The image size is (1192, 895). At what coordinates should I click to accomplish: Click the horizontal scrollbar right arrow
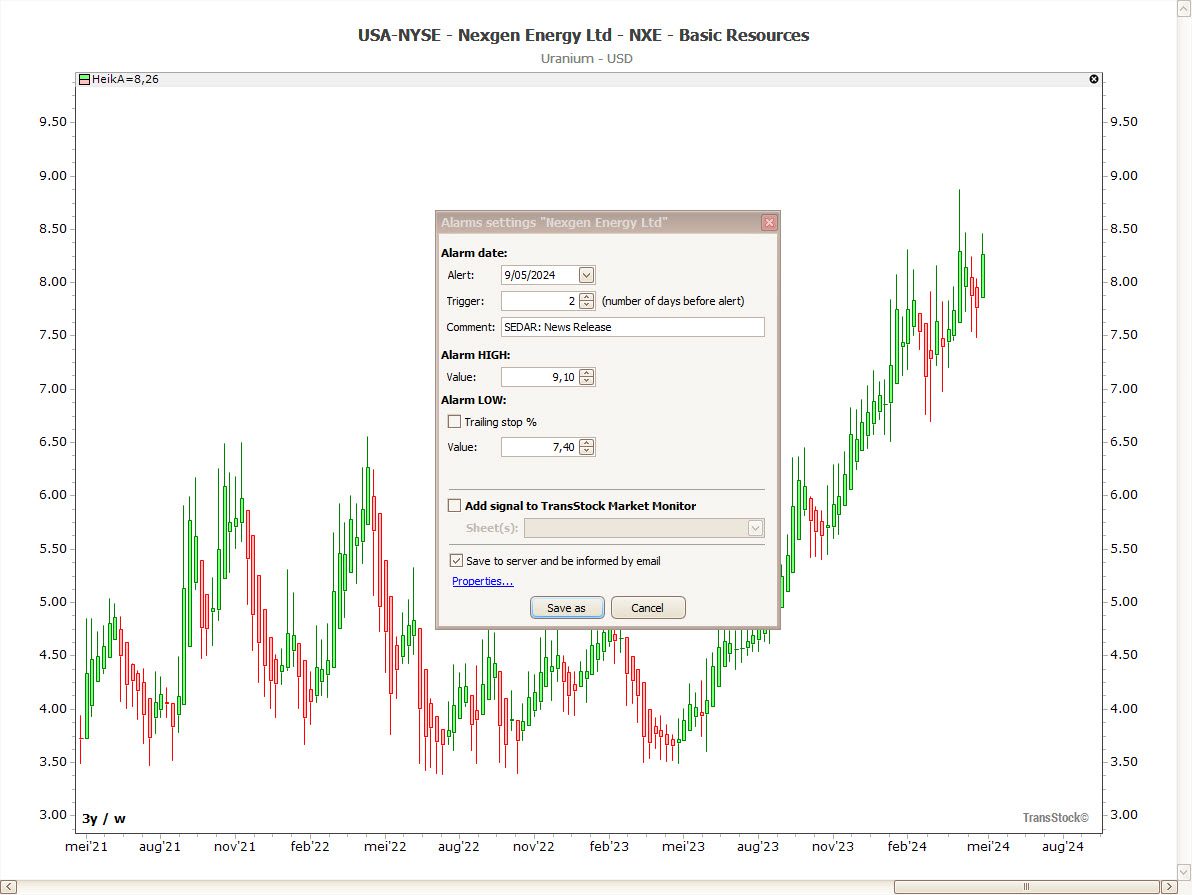click(x=1167, y=886)
